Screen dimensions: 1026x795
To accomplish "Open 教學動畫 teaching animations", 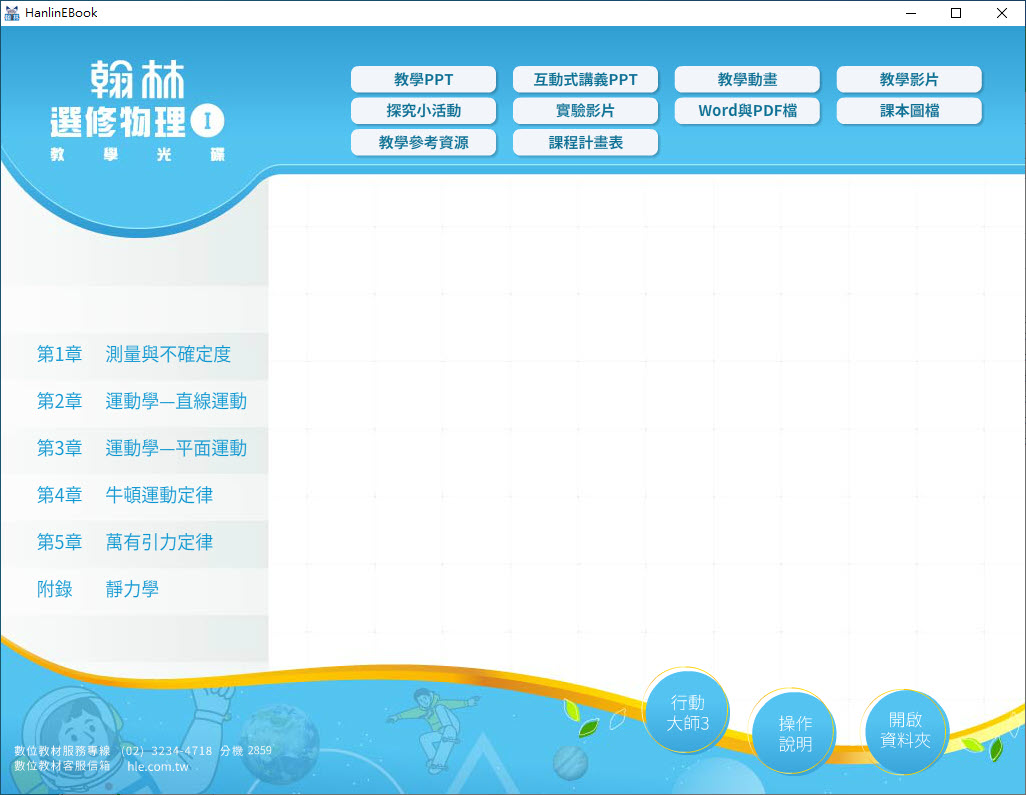I will click(x=747, y=80).
